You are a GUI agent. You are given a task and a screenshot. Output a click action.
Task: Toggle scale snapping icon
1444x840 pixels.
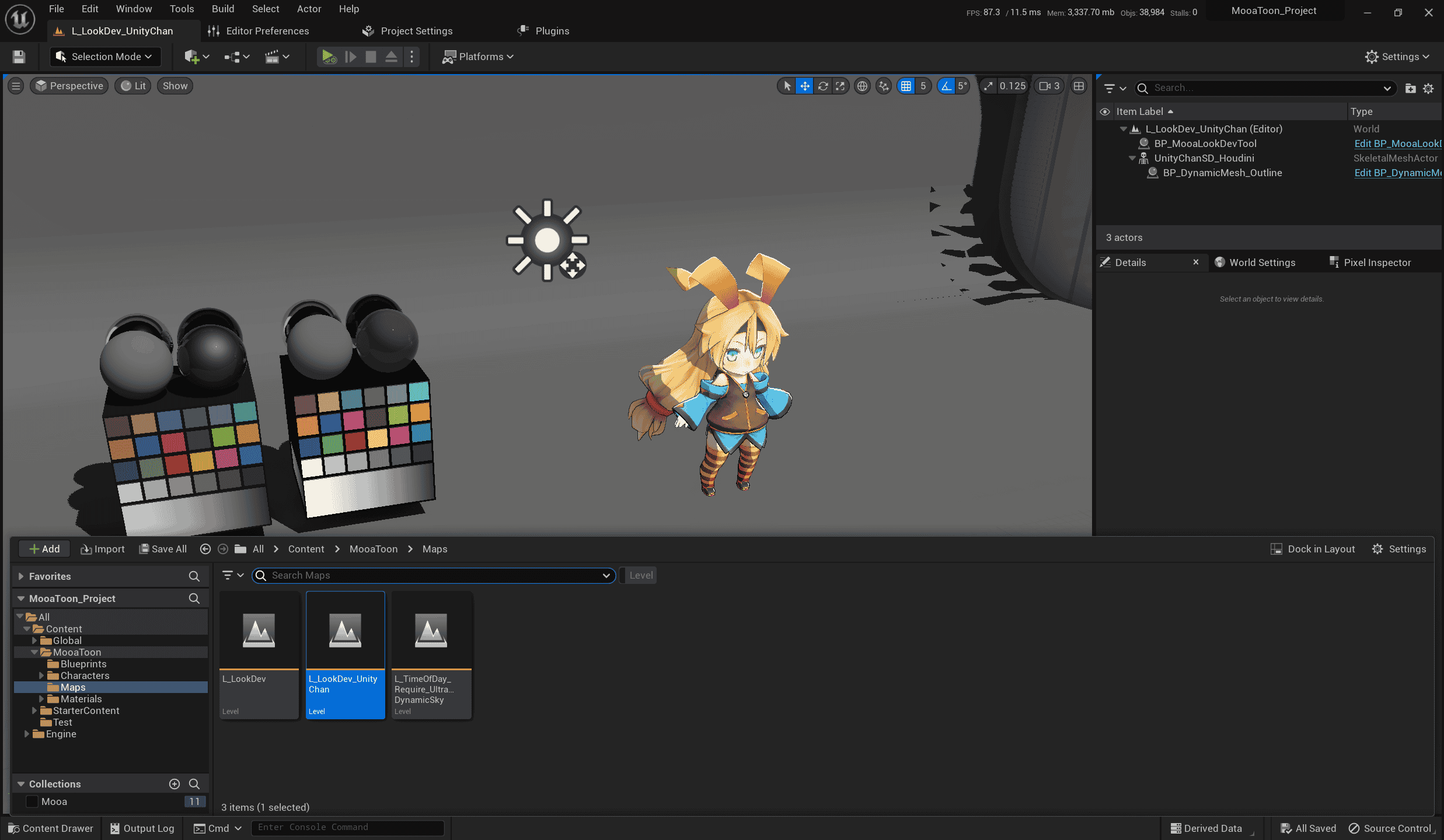click(x=988, y=86)
